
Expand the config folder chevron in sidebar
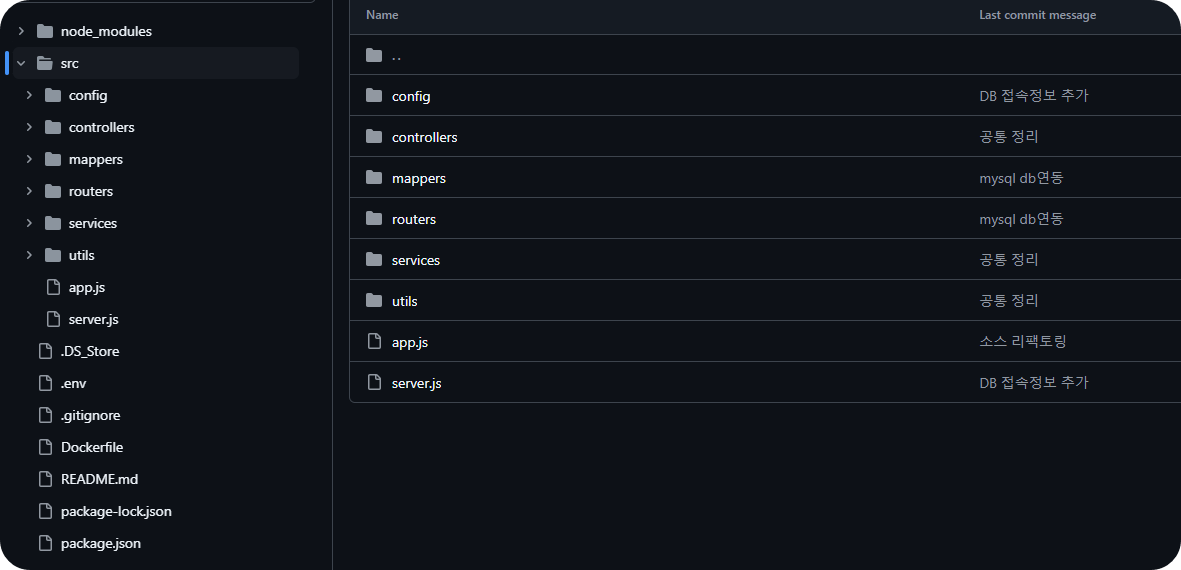pyautogui.click(x=29, y=96)
